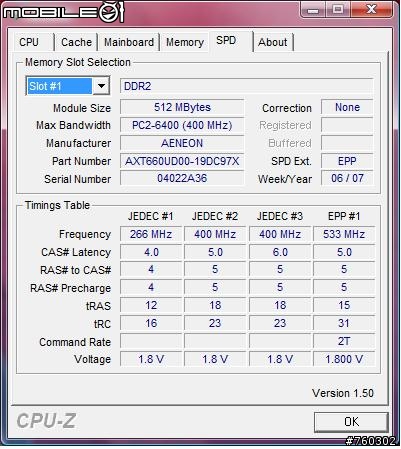
Task: Click the 533 MHz frequency cell
Action: pos(344,234)
